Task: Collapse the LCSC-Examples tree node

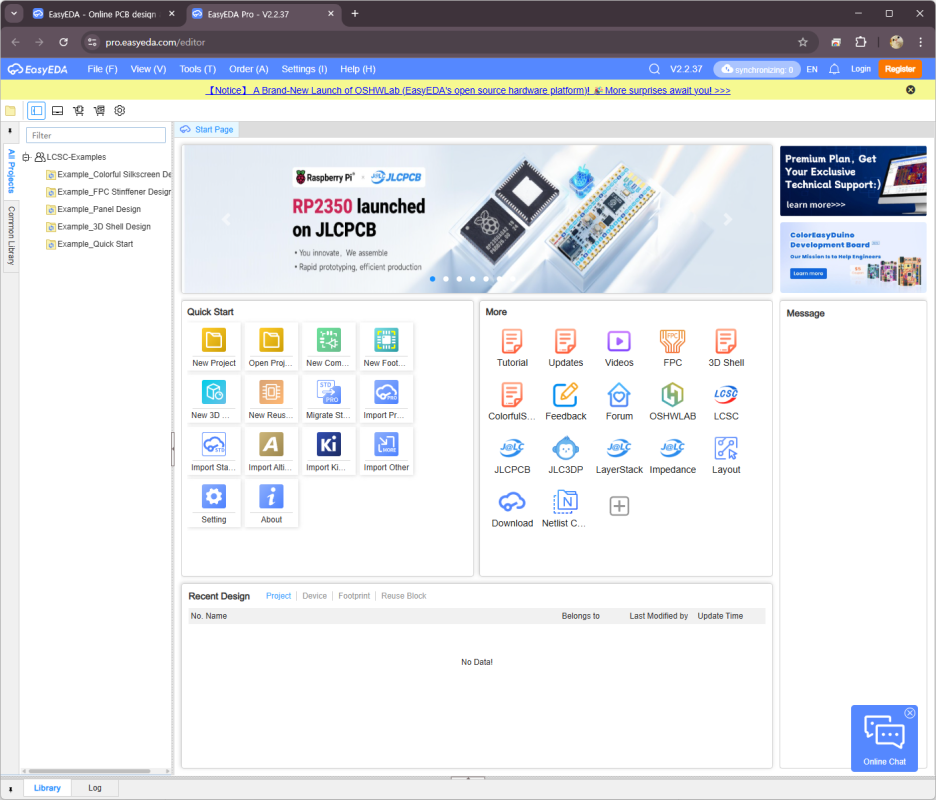Action: [26, 157]
